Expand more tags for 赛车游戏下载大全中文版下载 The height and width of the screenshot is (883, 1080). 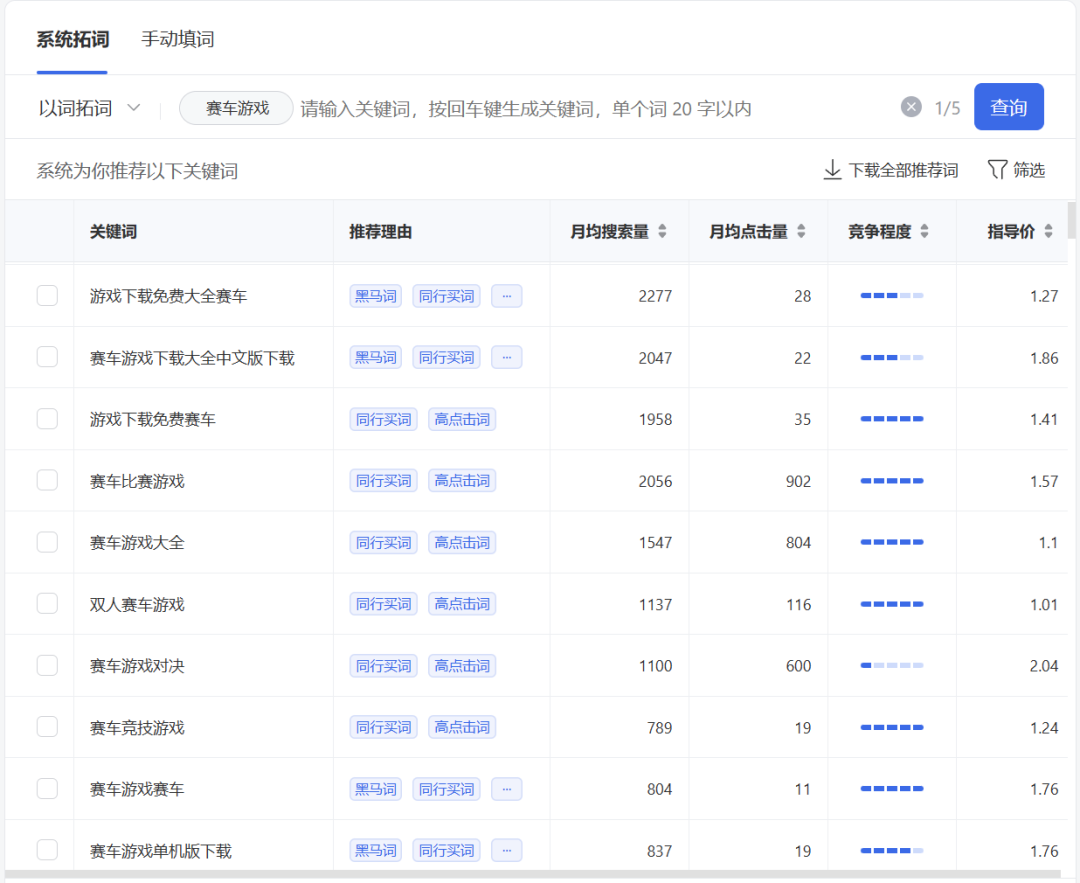[x=506, y=357]
